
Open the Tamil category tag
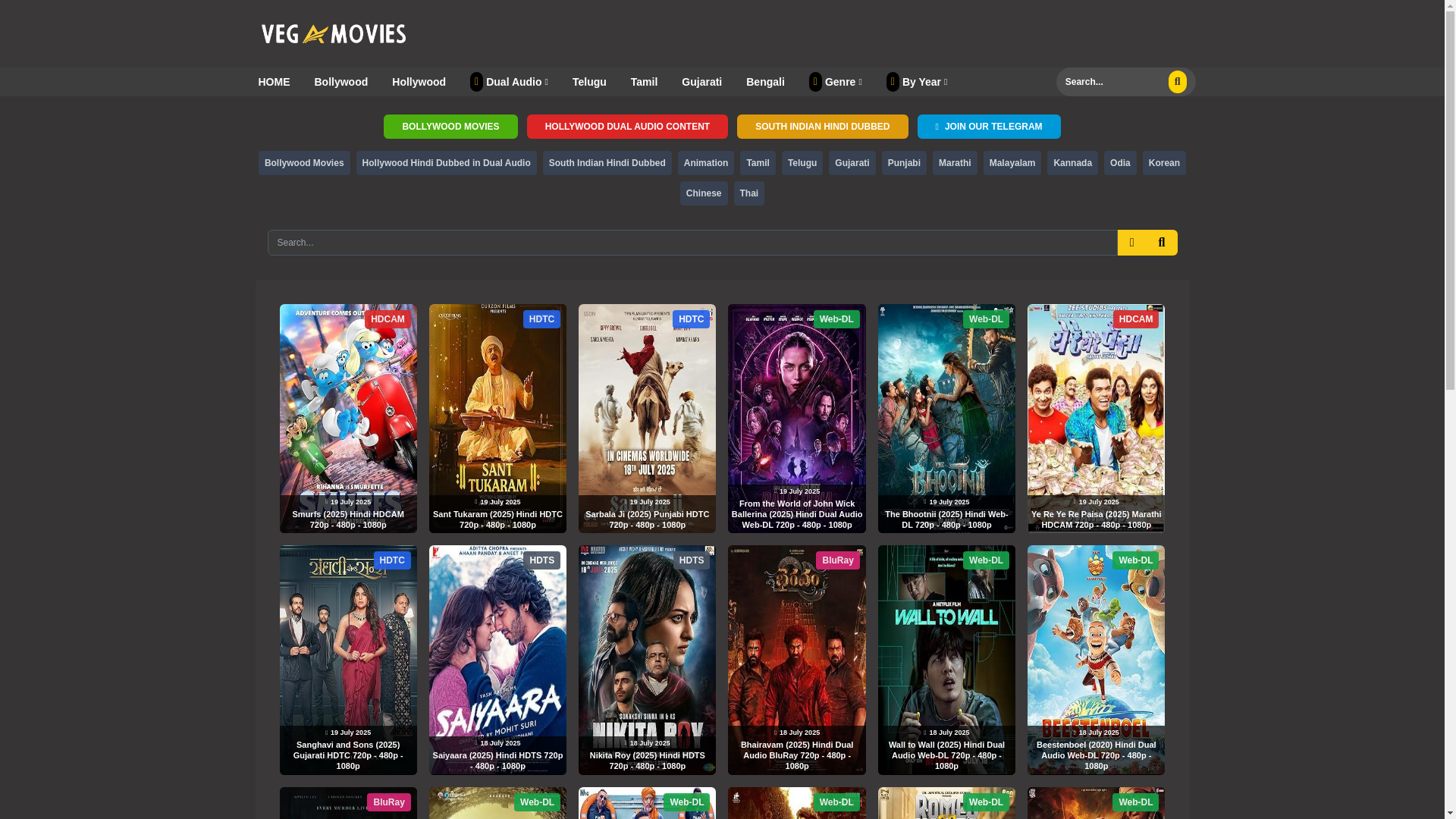coord(758,163)
